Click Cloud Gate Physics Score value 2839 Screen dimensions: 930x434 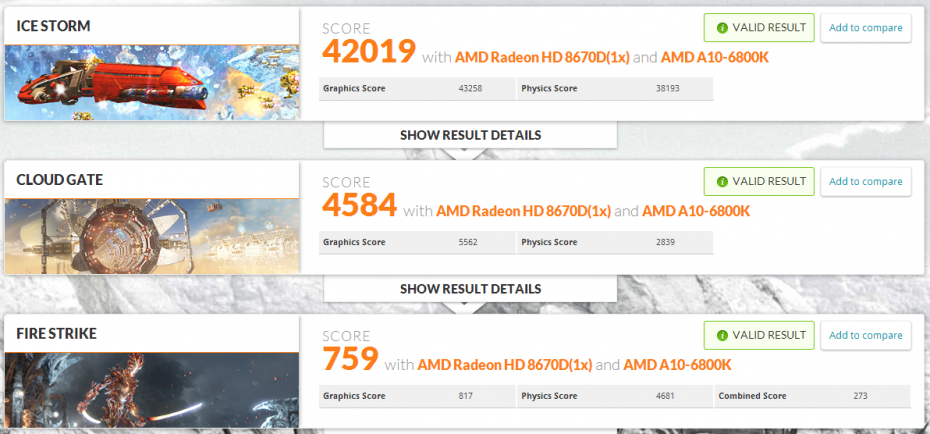(x=666, y=242)
